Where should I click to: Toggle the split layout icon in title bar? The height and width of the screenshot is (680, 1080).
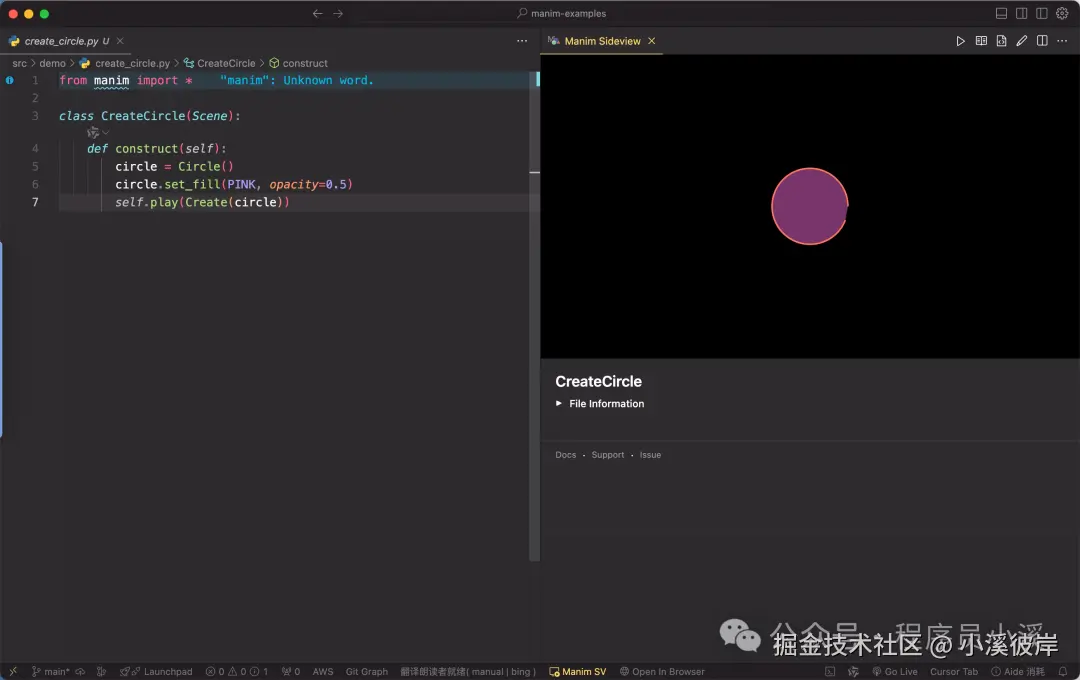point(1021,14)
